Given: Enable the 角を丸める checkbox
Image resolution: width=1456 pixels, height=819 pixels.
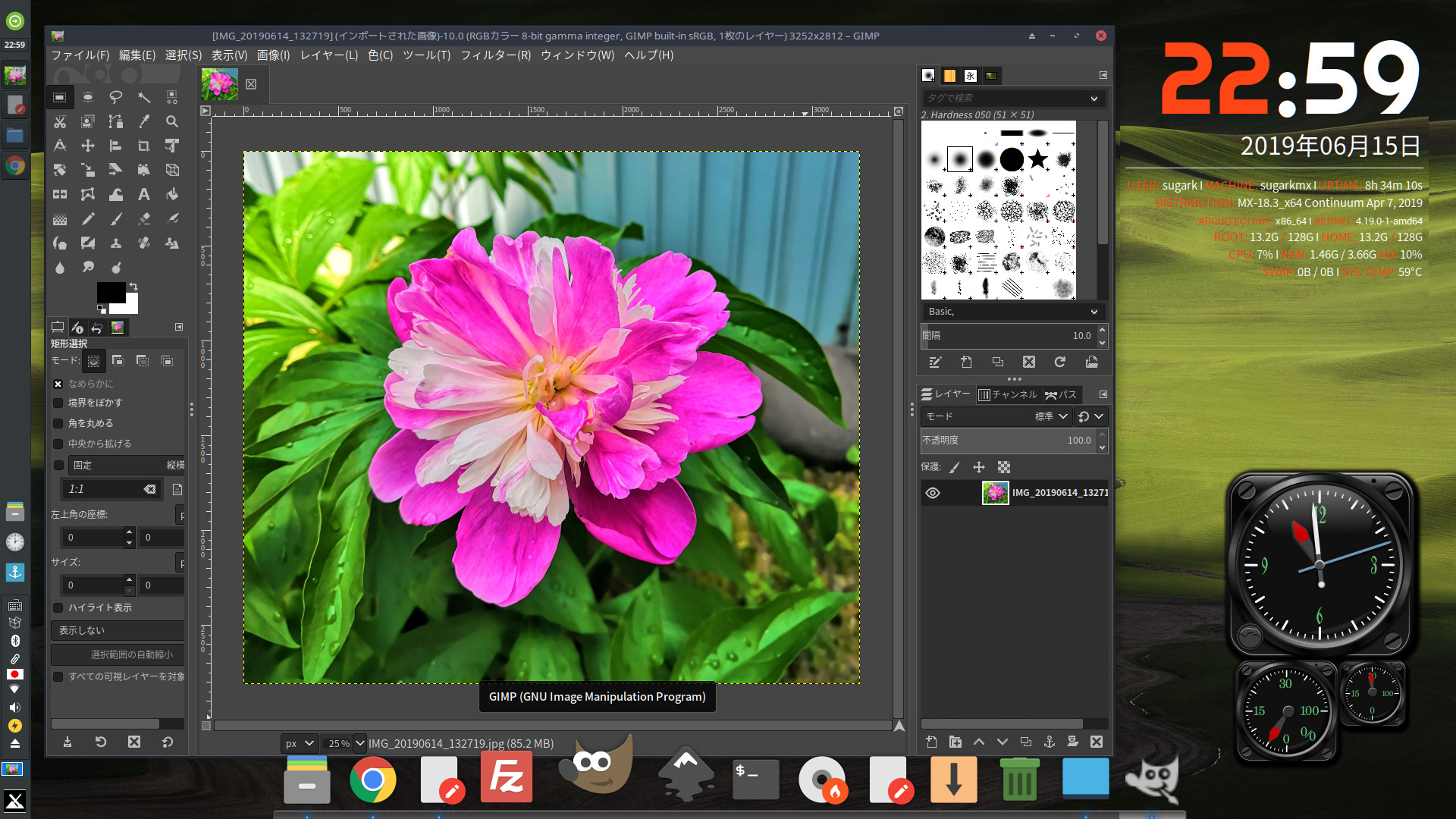Looking at the screenshot, I should click(x=58, y=423).
